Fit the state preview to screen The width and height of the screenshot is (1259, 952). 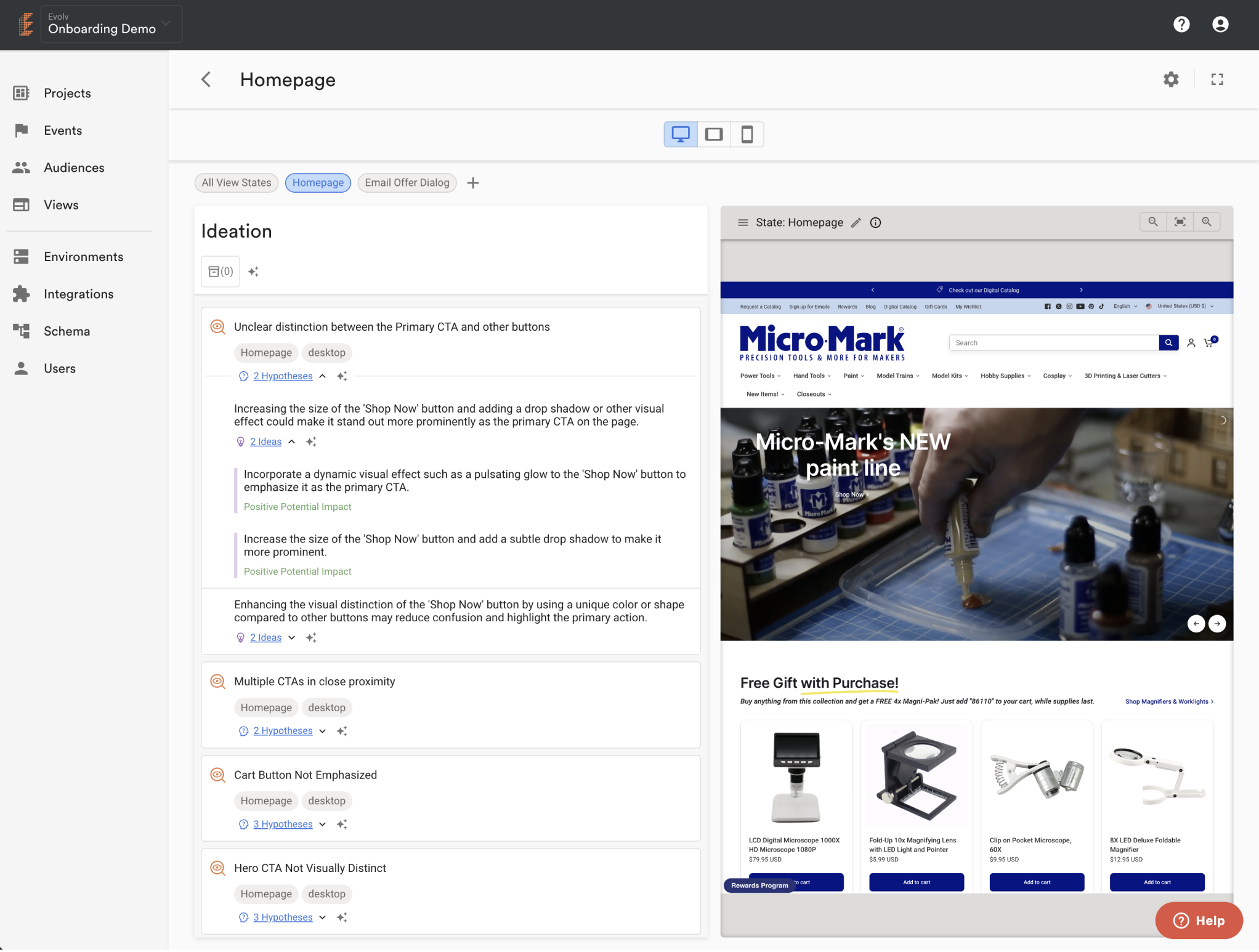point(1179,222)
